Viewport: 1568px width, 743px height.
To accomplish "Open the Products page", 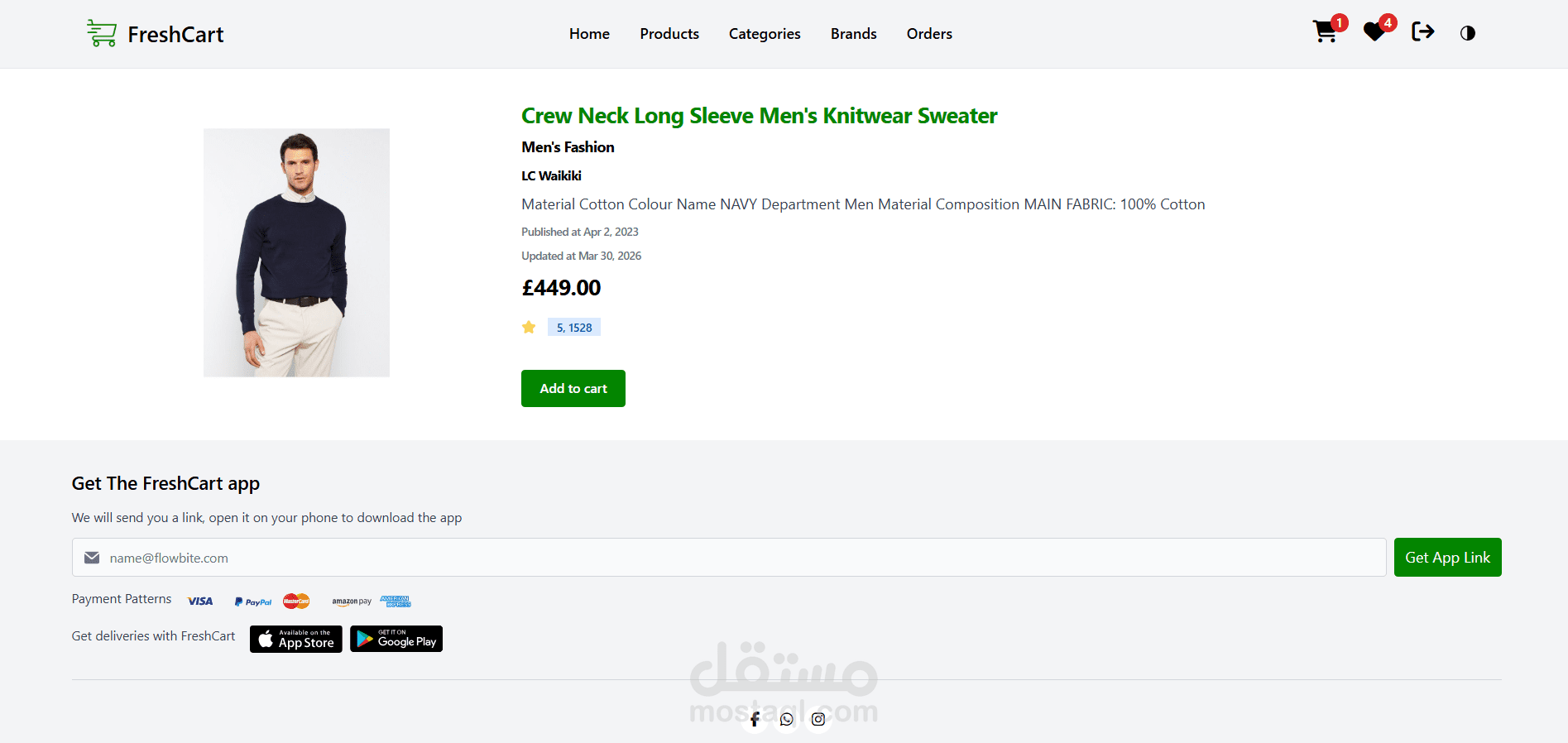I will coord(669,34).
